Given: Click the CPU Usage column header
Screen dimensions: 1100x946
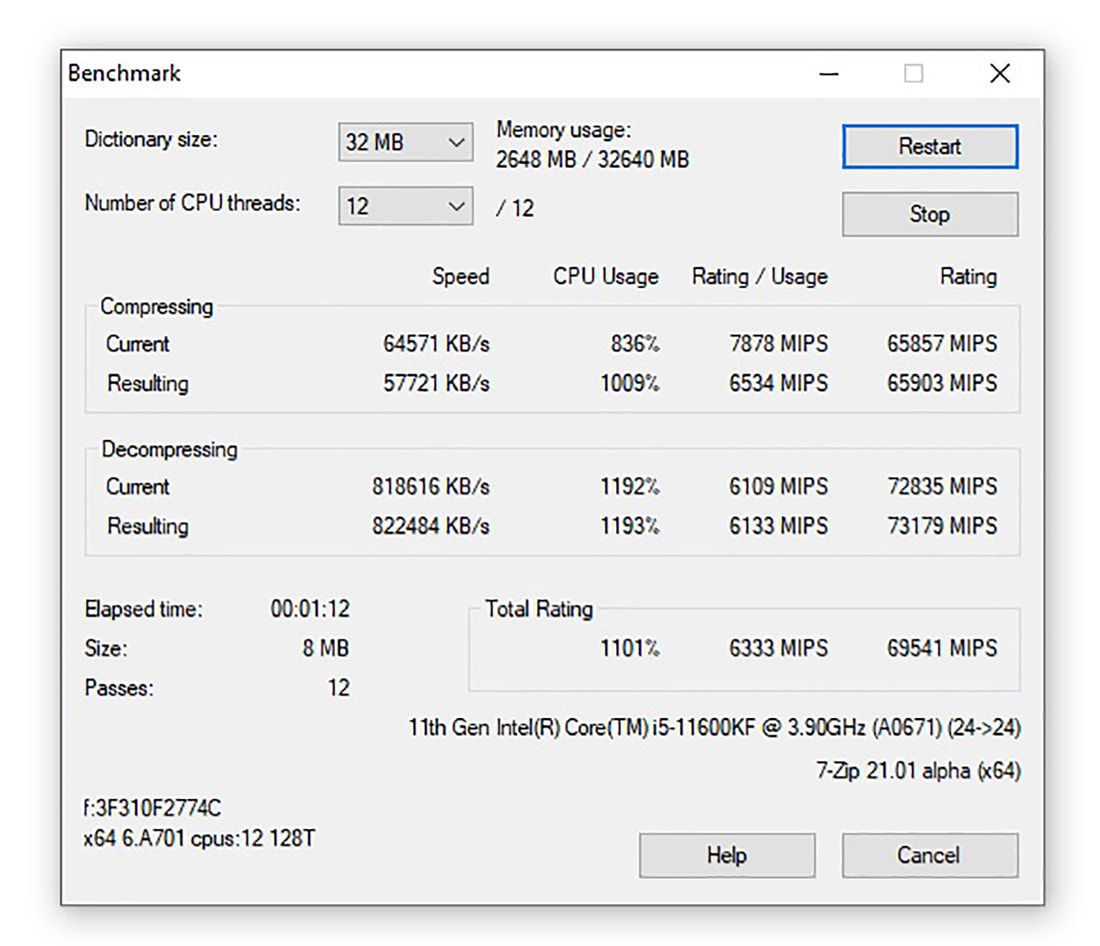Looking at the screenshot, I should (x=605, y=277).
